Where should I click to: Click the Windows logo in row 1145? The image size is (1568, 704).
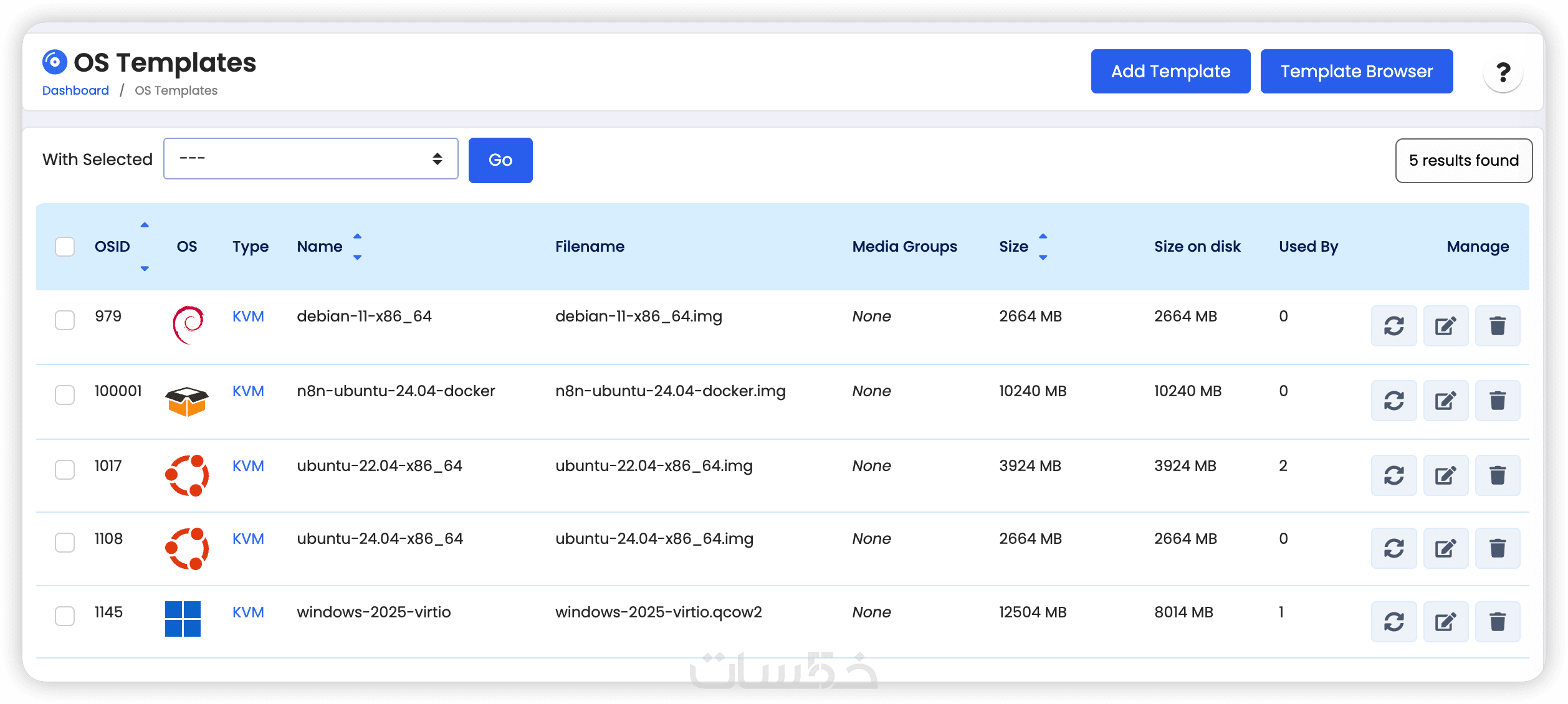(183, 619)
